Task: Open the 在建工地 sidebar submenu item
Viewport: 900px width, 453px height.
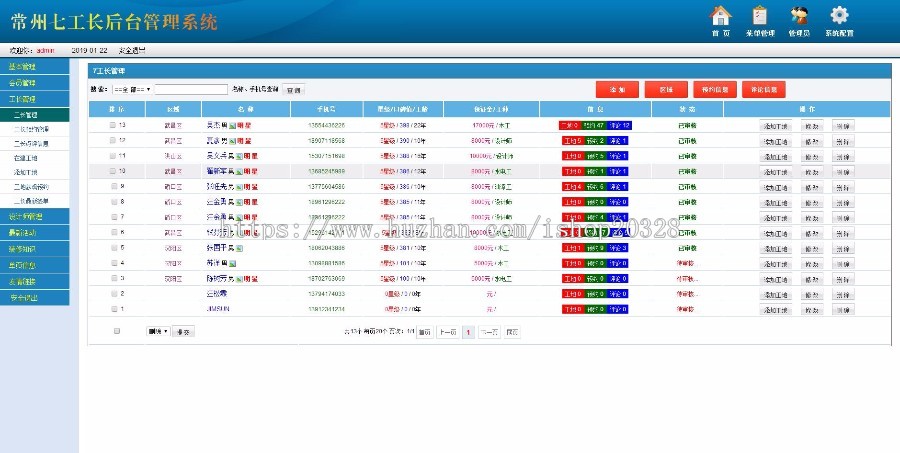Action: tap(34, 158)
